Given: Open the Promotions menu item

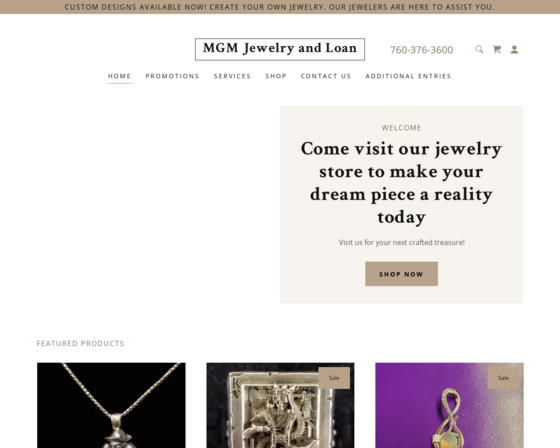Looking at the screenshot, I should [172, 76].
